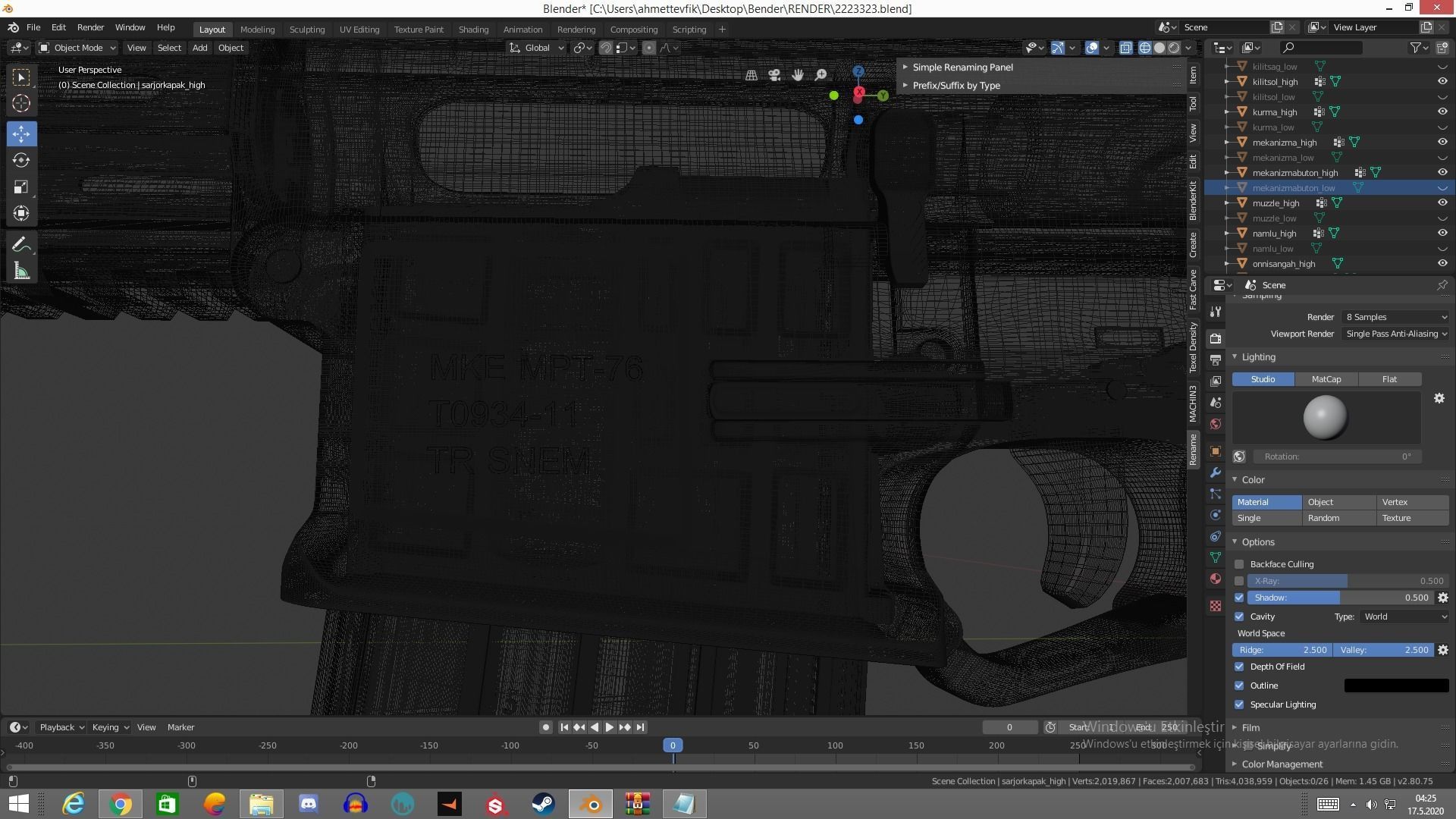The image size is (1456, 819).
Task: Toggle proportional editing button
Action: pos(649,48)
